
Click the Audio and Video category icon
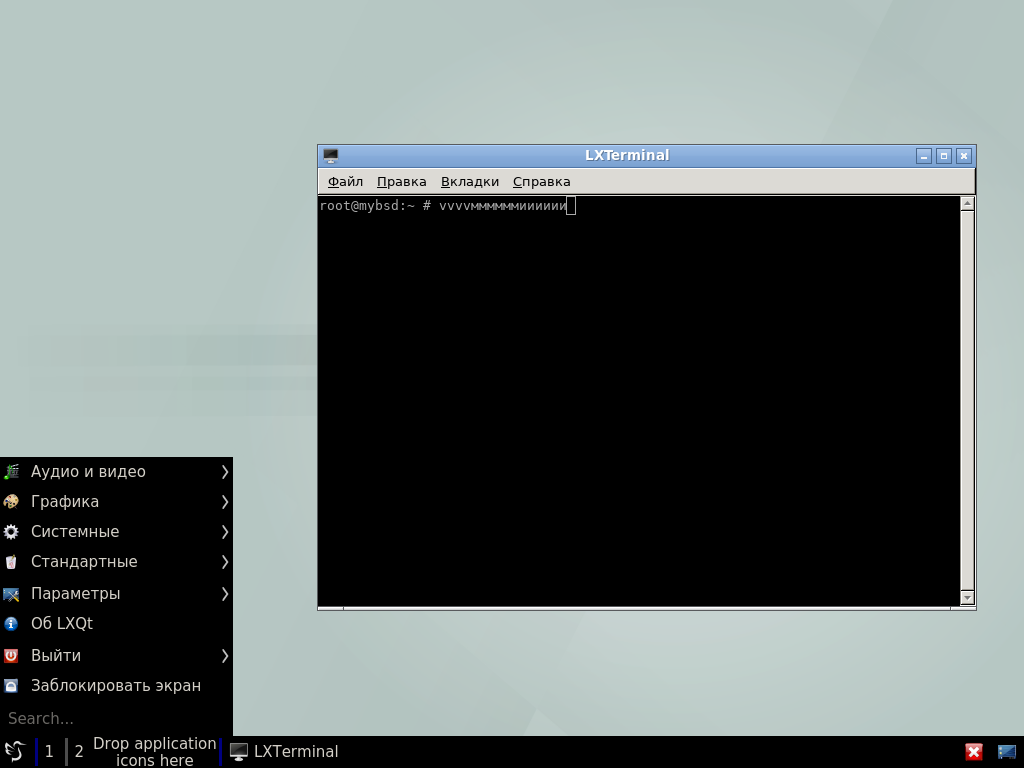tap(11, 472)
